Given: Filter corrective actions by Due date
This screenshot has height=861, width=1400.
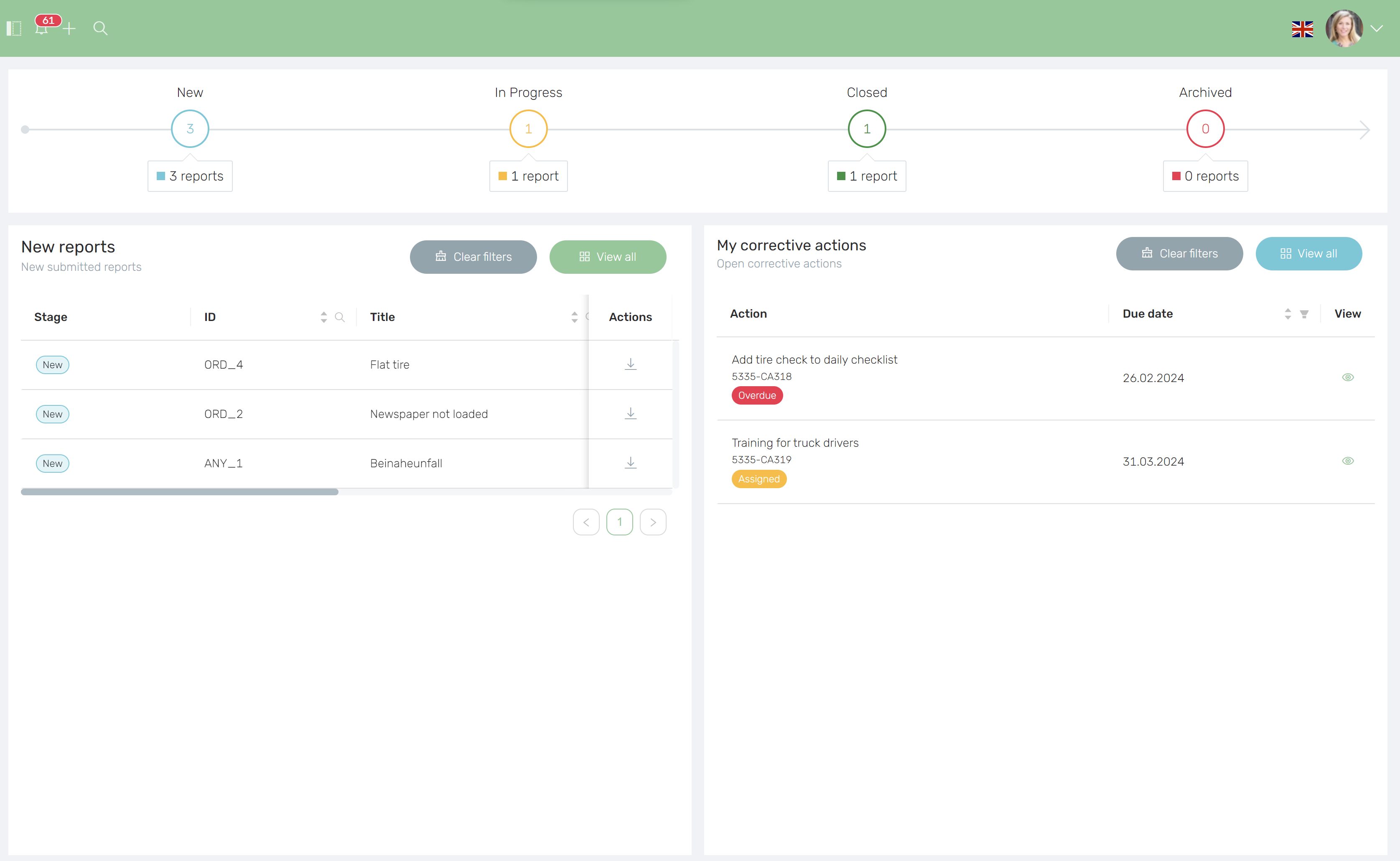Looking at the screenshot, I should tap(1304, 314).
